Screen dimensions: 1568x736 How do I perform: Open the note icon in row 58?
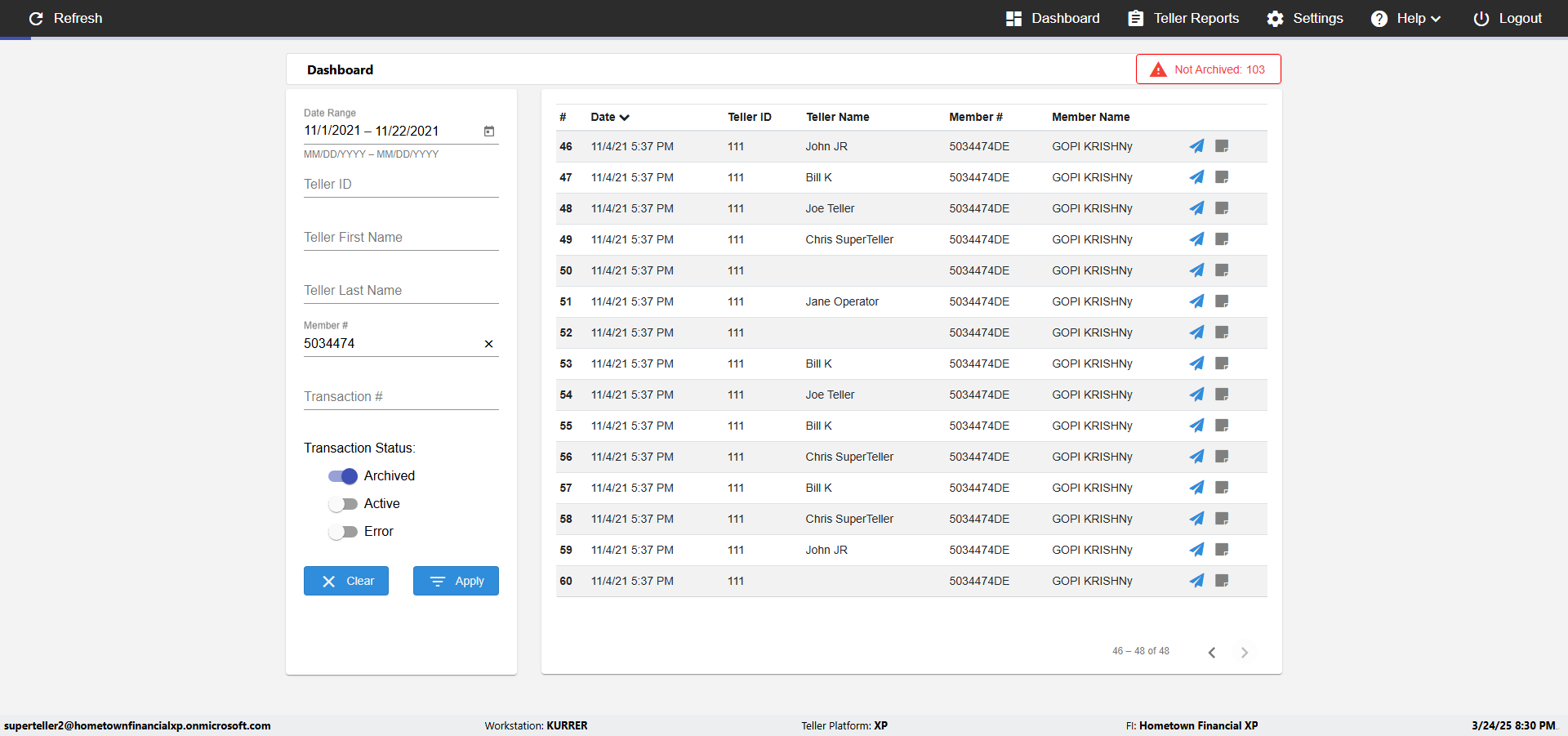coord(1222,519)
